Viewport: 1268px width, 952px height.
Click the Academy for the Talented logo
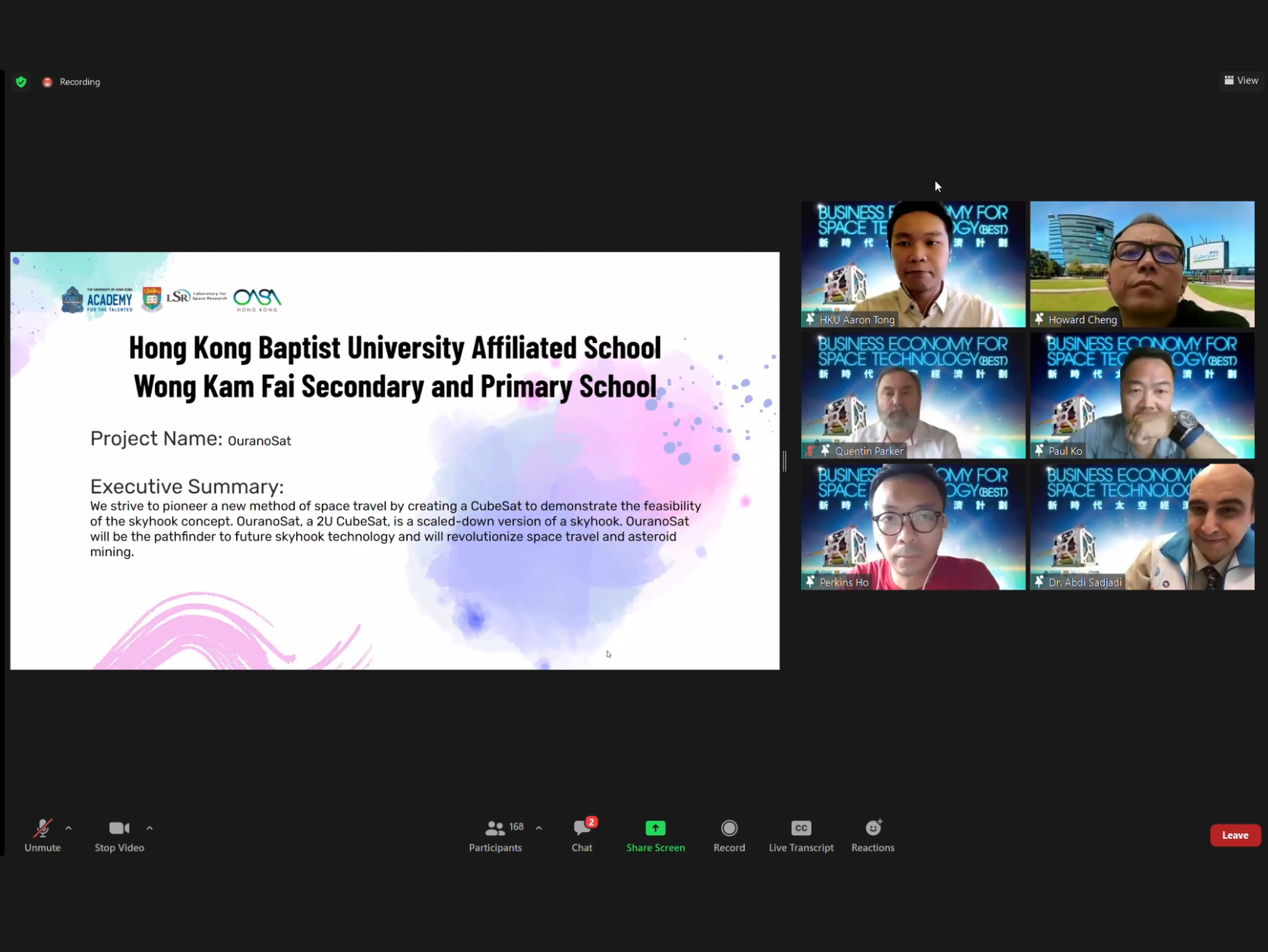click(x=97, y=300)
